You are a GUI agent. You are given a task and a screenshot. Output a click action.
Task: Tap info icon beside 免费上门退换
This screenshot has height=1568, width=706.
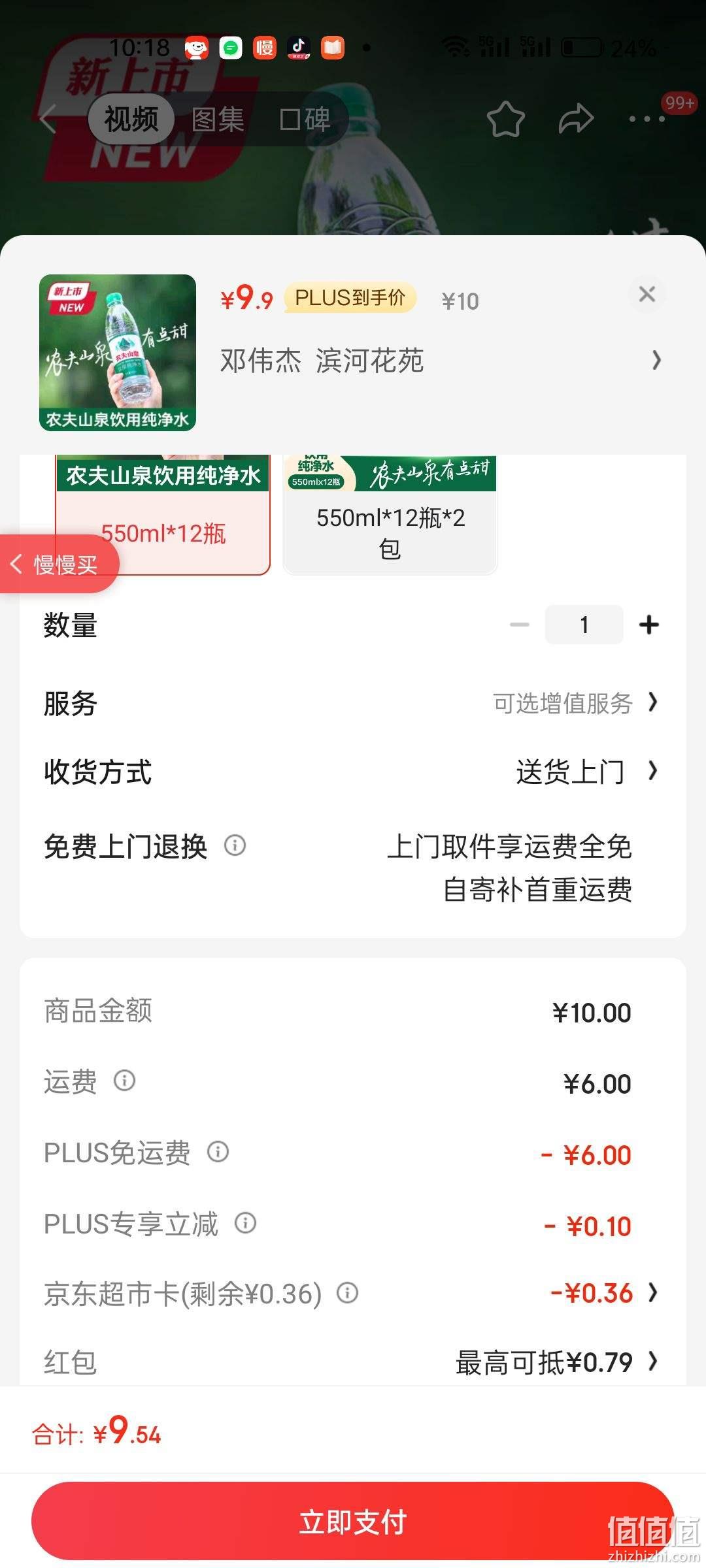[235, 845]
